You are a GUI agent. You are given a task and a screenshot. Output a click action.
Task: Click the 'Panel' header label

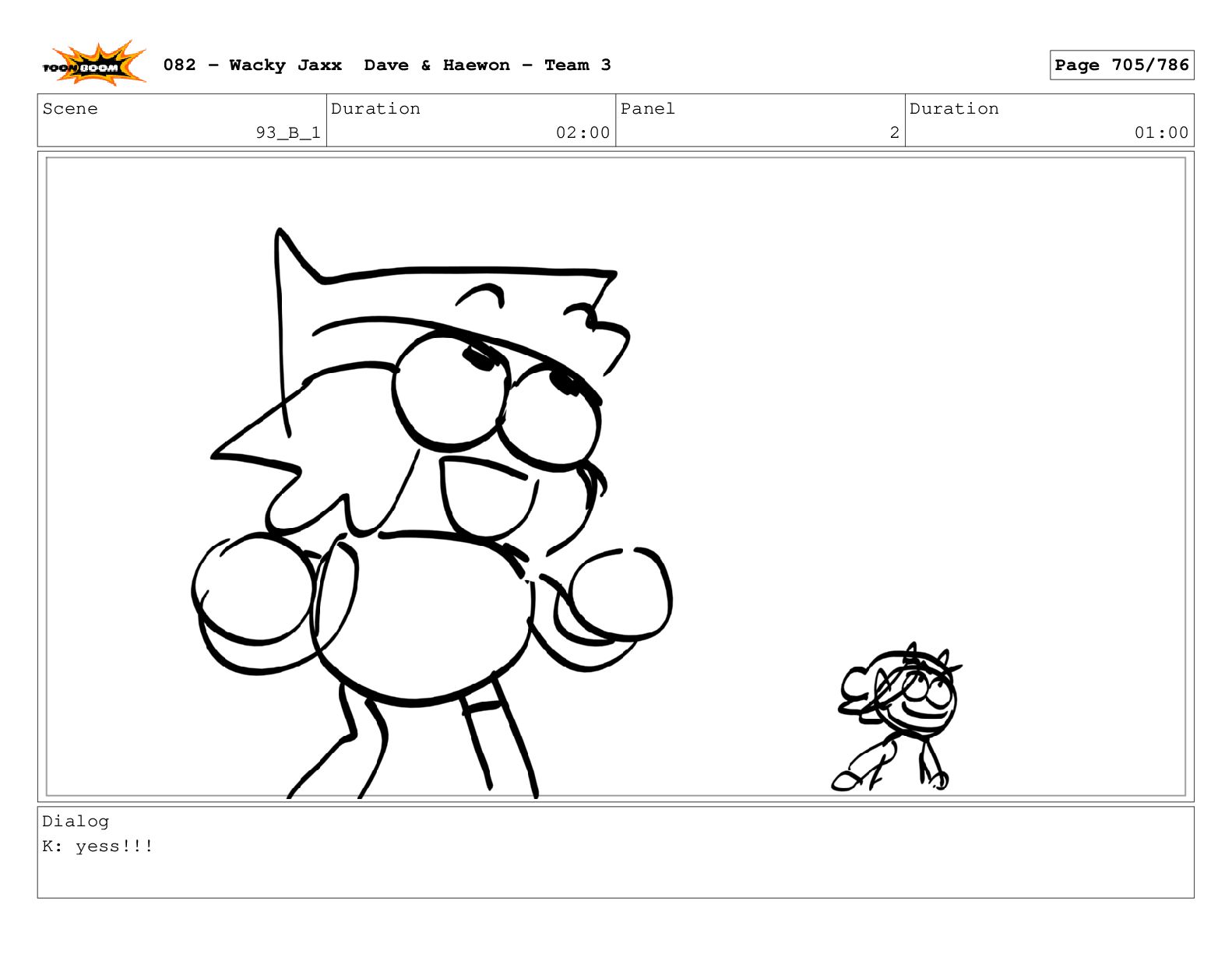click(x=647, y=108)
